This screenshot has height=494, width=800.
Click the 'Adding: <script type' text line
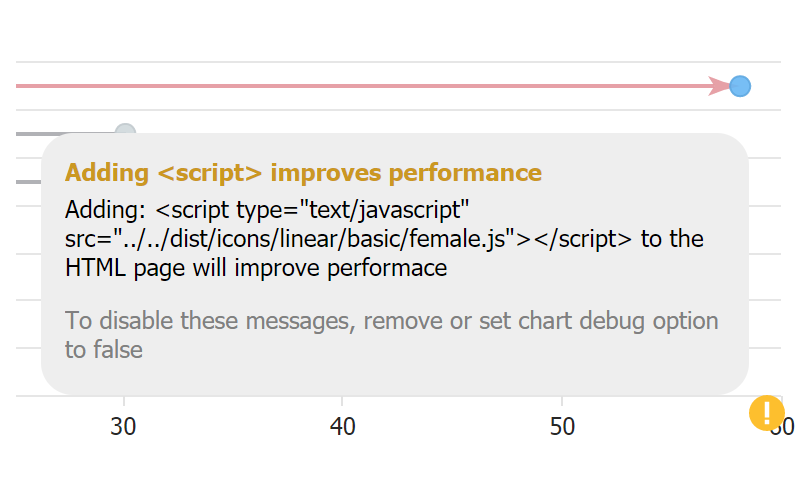pyautogui.click(x=267, y=211)
